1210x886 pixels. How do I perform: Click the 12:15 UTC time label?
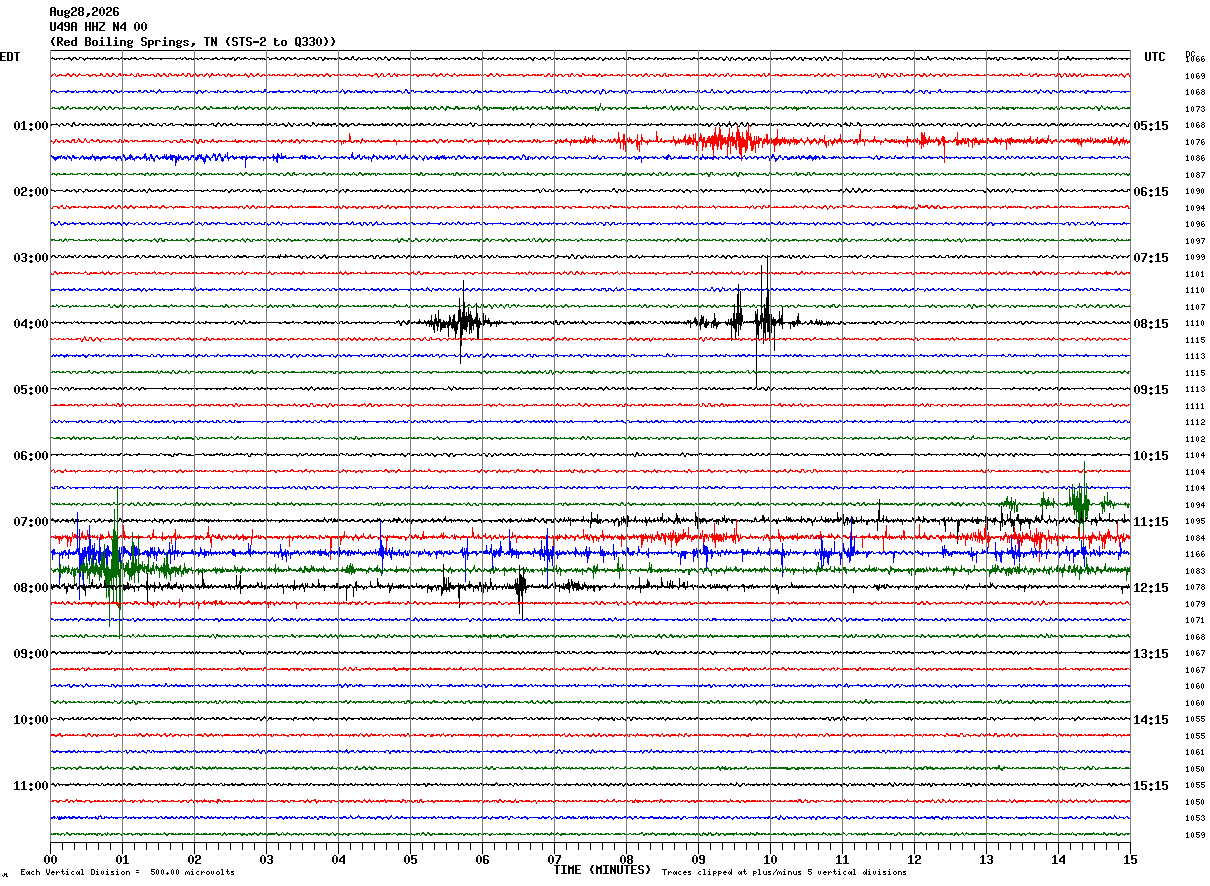click(1151, 588)
